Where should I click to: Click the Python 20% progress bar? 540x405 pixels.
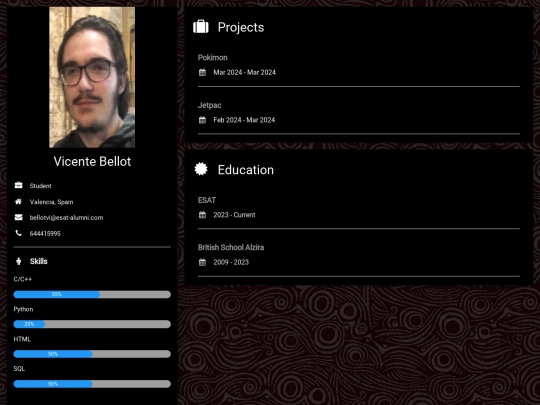click(92, 324)
